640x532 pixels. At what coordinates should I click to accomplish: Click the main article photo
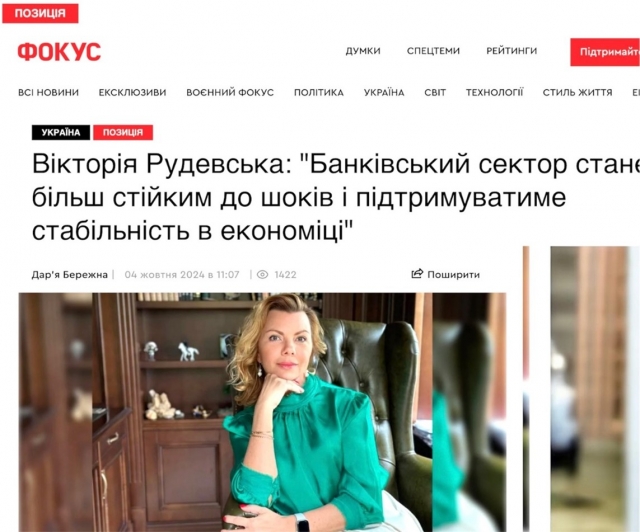(262, 412)
